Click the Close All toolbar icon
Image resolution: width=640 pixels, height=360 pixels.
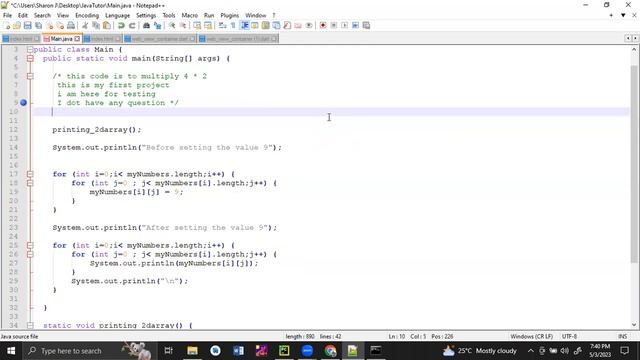(60, 25)
